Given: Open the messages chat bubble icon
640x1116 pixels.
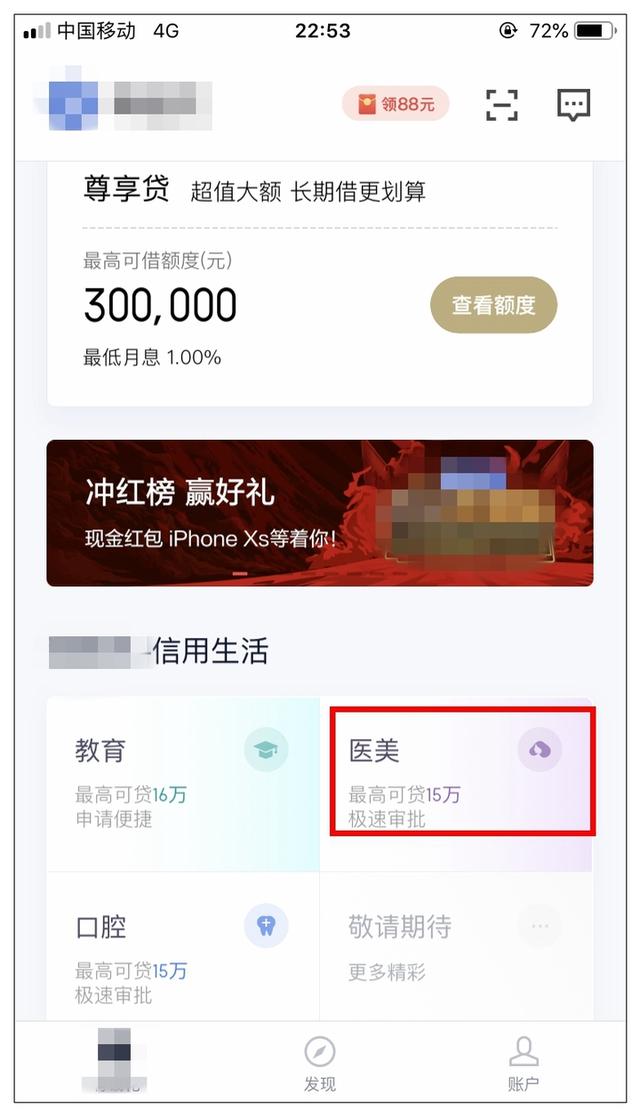Looking at the screenshot, I should click(572, 105).
